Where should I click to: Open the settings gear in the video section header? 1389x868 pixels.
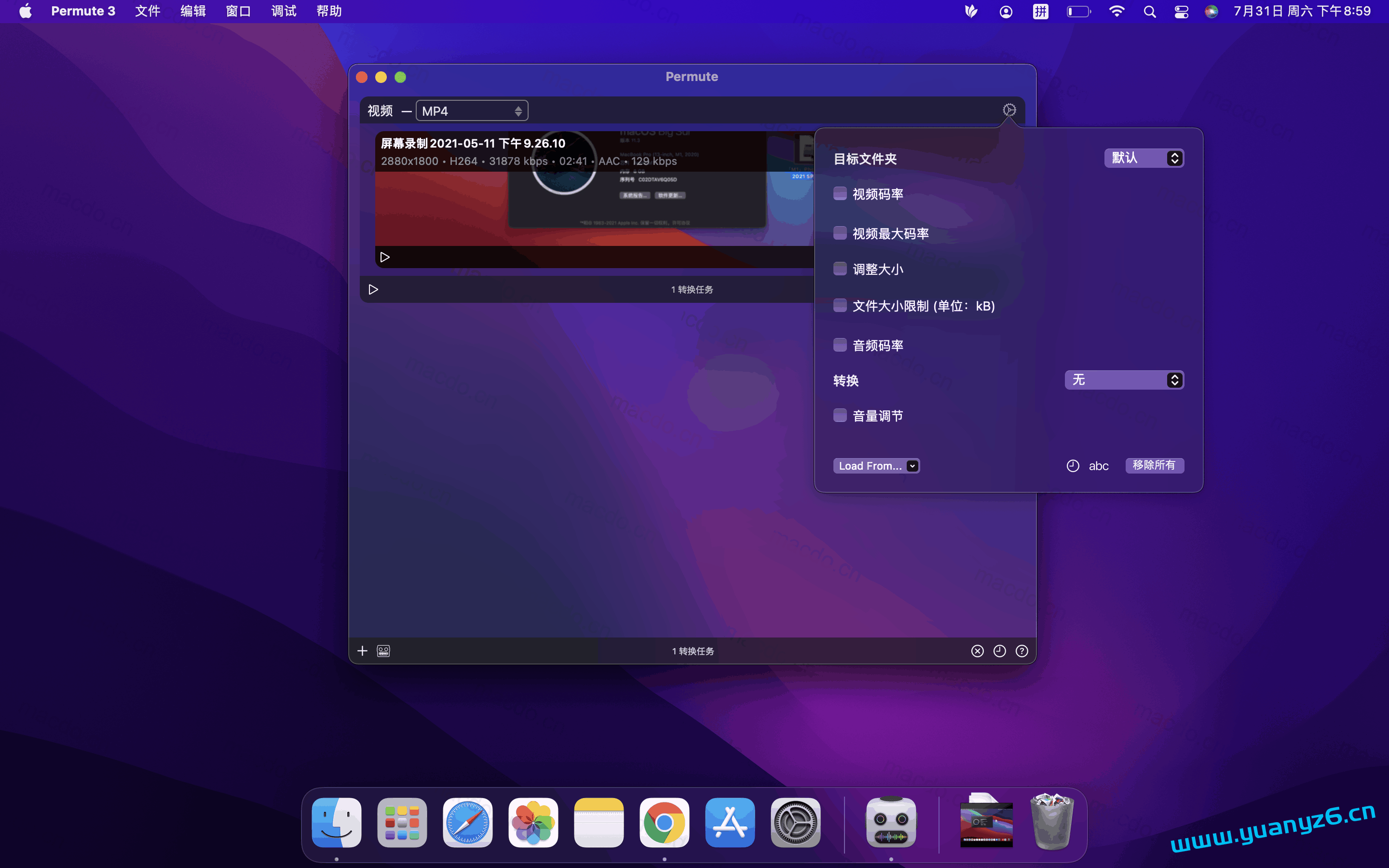(1009, 109)
